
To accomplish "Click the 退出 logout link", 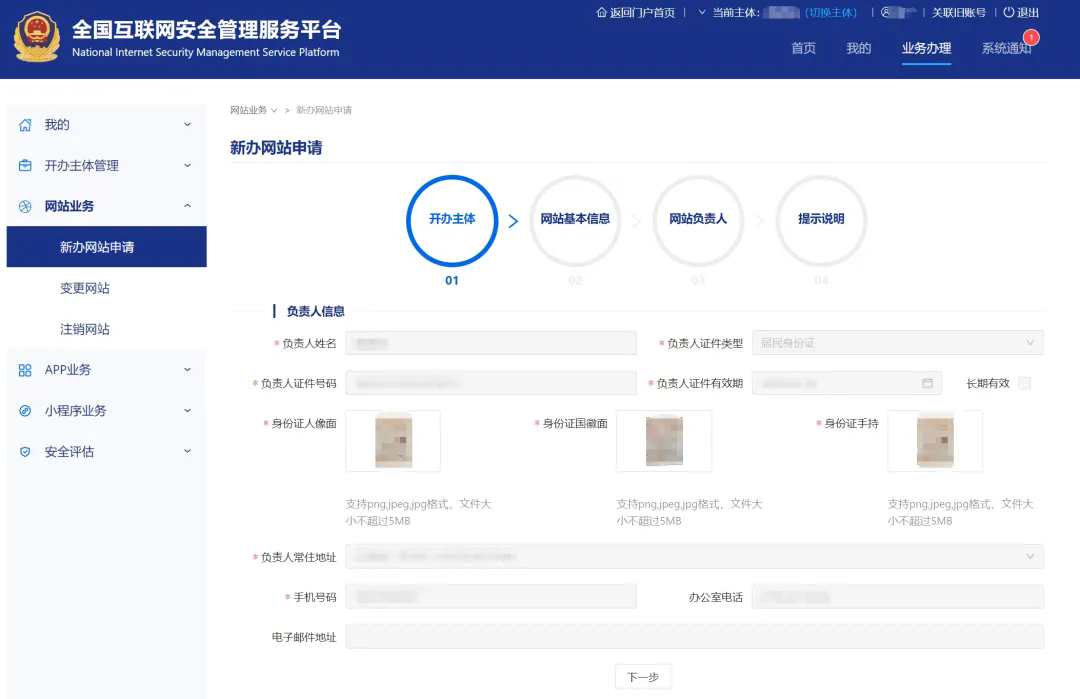I will [x=1021, y=13].
